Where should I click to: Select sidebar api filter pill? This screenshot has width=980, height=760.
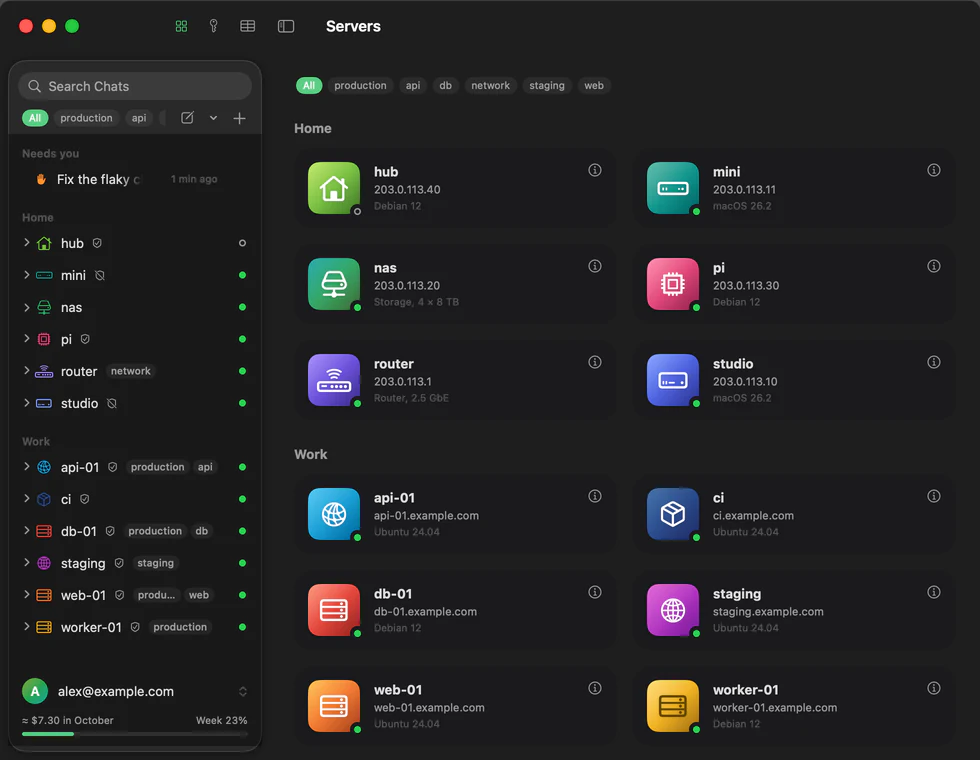point(139,118)
